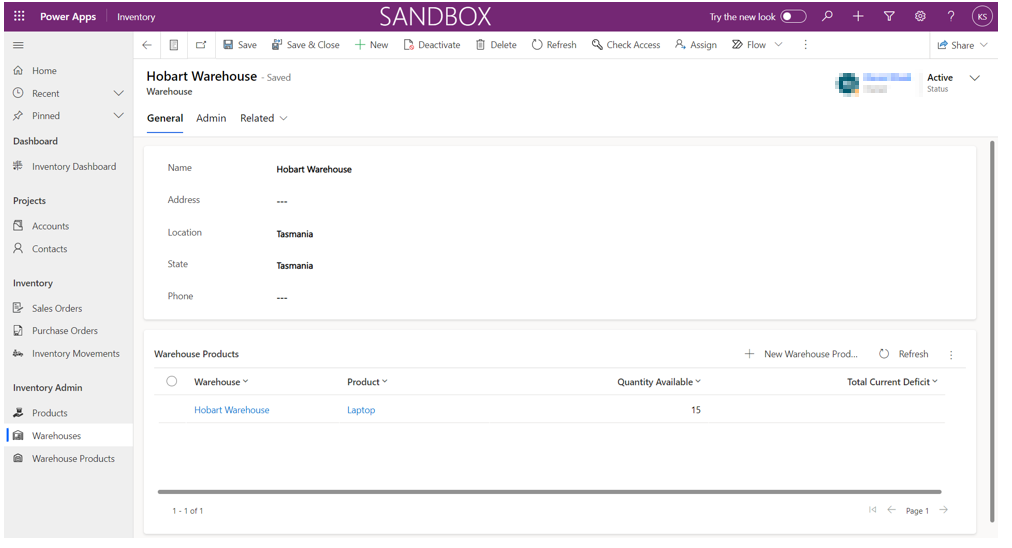
Task: Open the Laptop product link
Action: click(361, 410)
